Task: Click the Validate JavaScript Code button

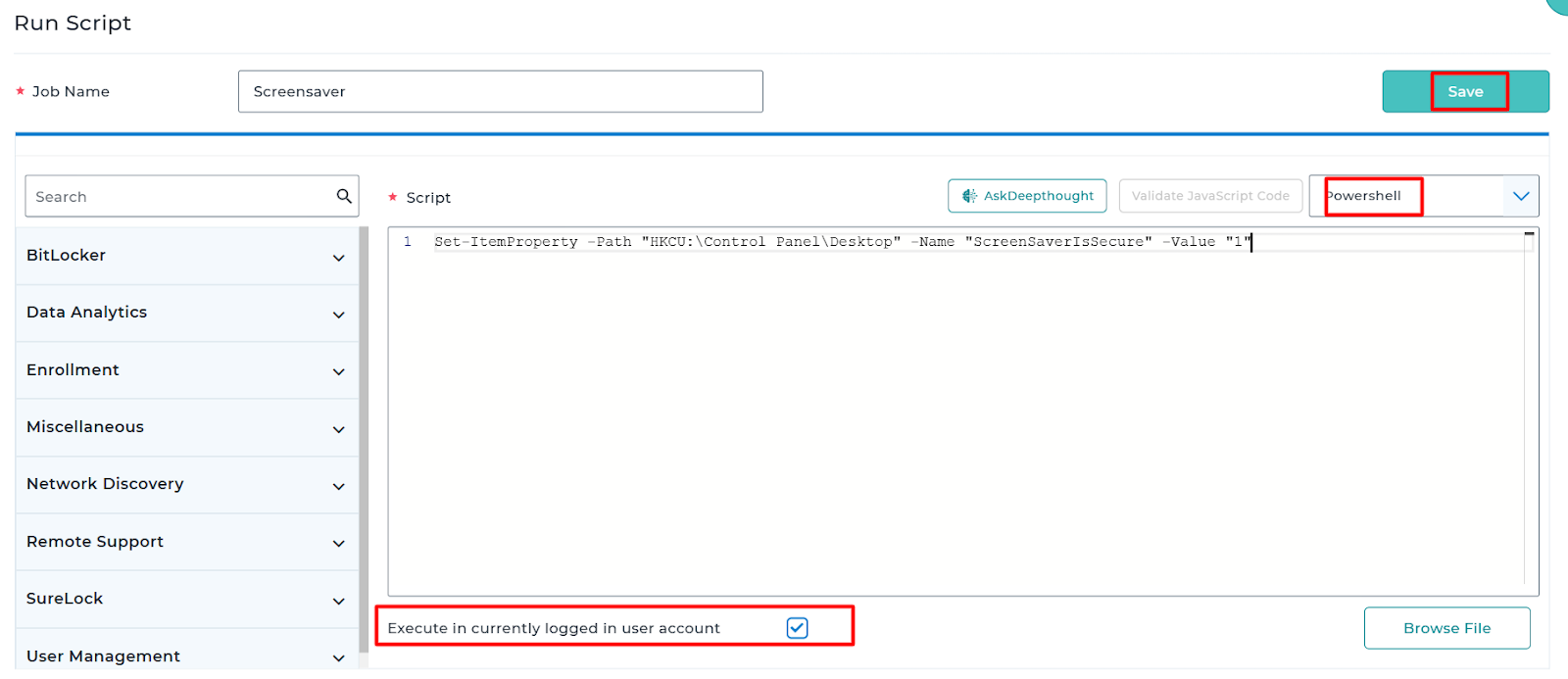Action: coord(1210,196)
